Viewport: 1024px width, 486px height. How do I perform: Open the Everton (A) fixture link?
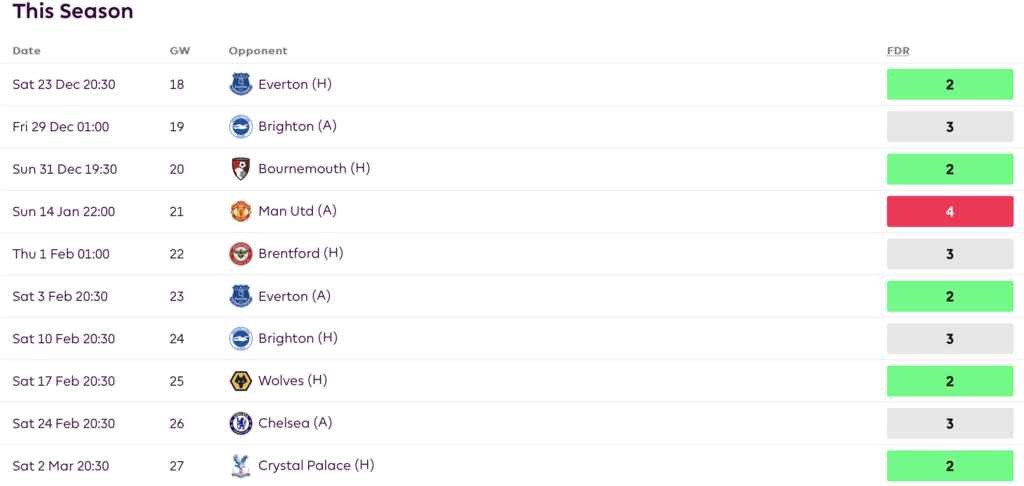pyautogui.click(x=295, y=296)
